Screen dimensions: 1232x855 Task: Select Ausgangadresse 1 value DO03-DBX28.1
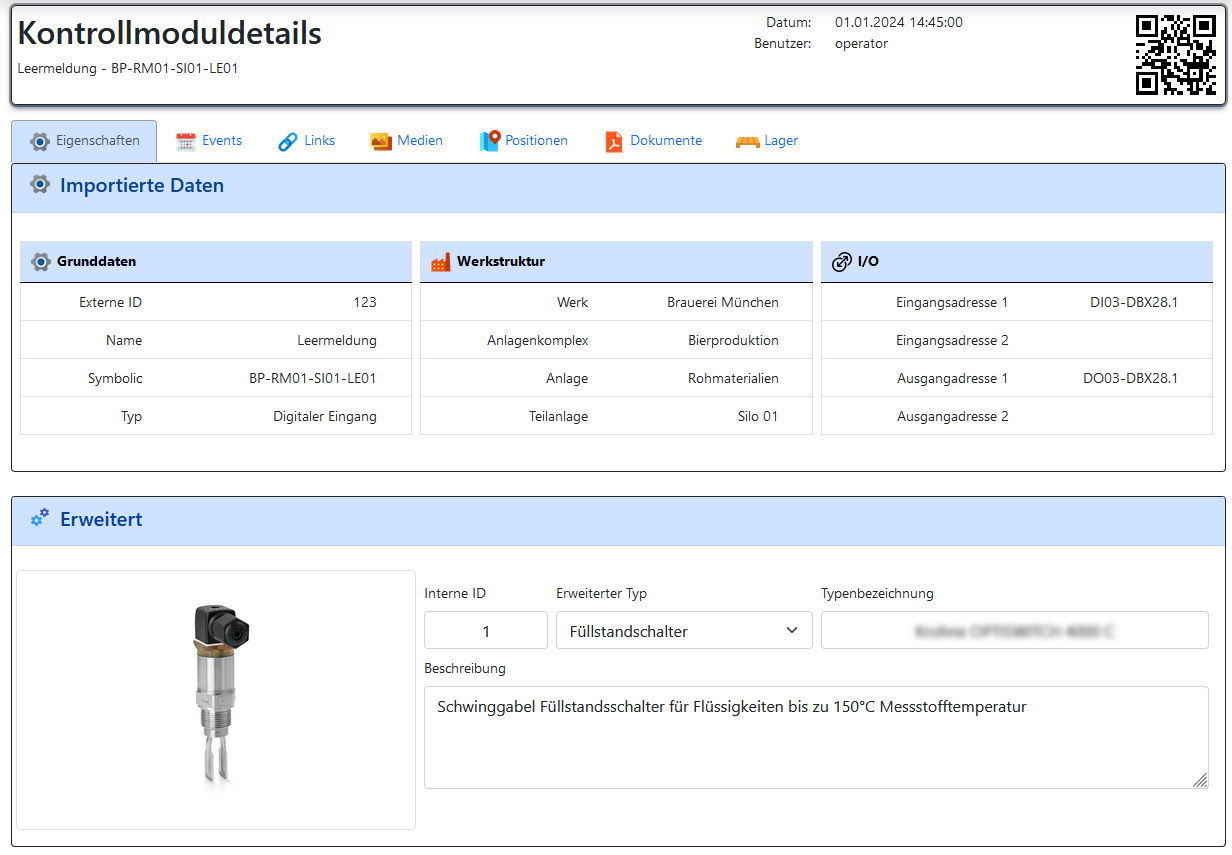(1130, 378)
